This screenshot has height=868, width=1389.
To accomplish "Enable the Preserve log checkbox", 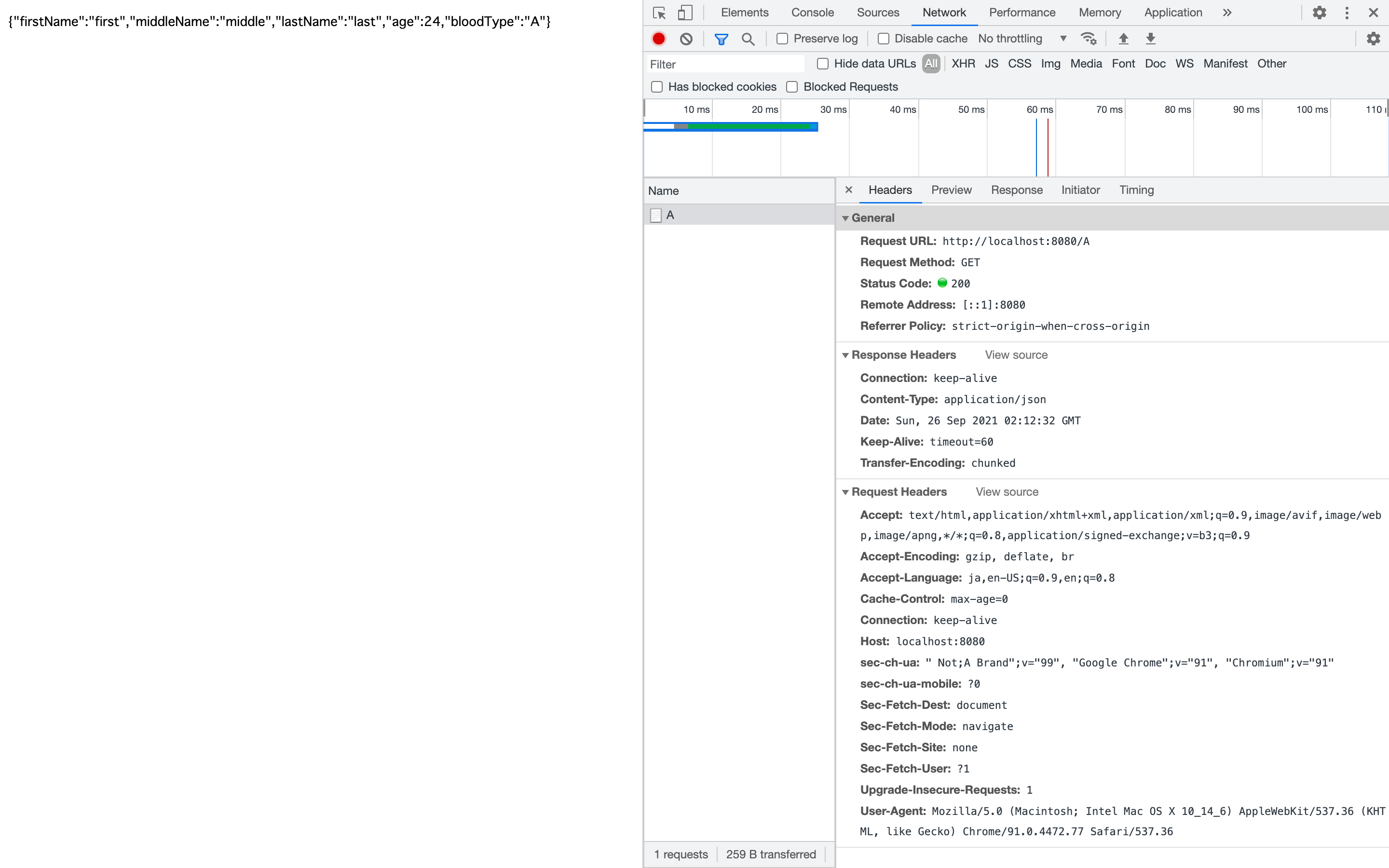I will [782, 39].
